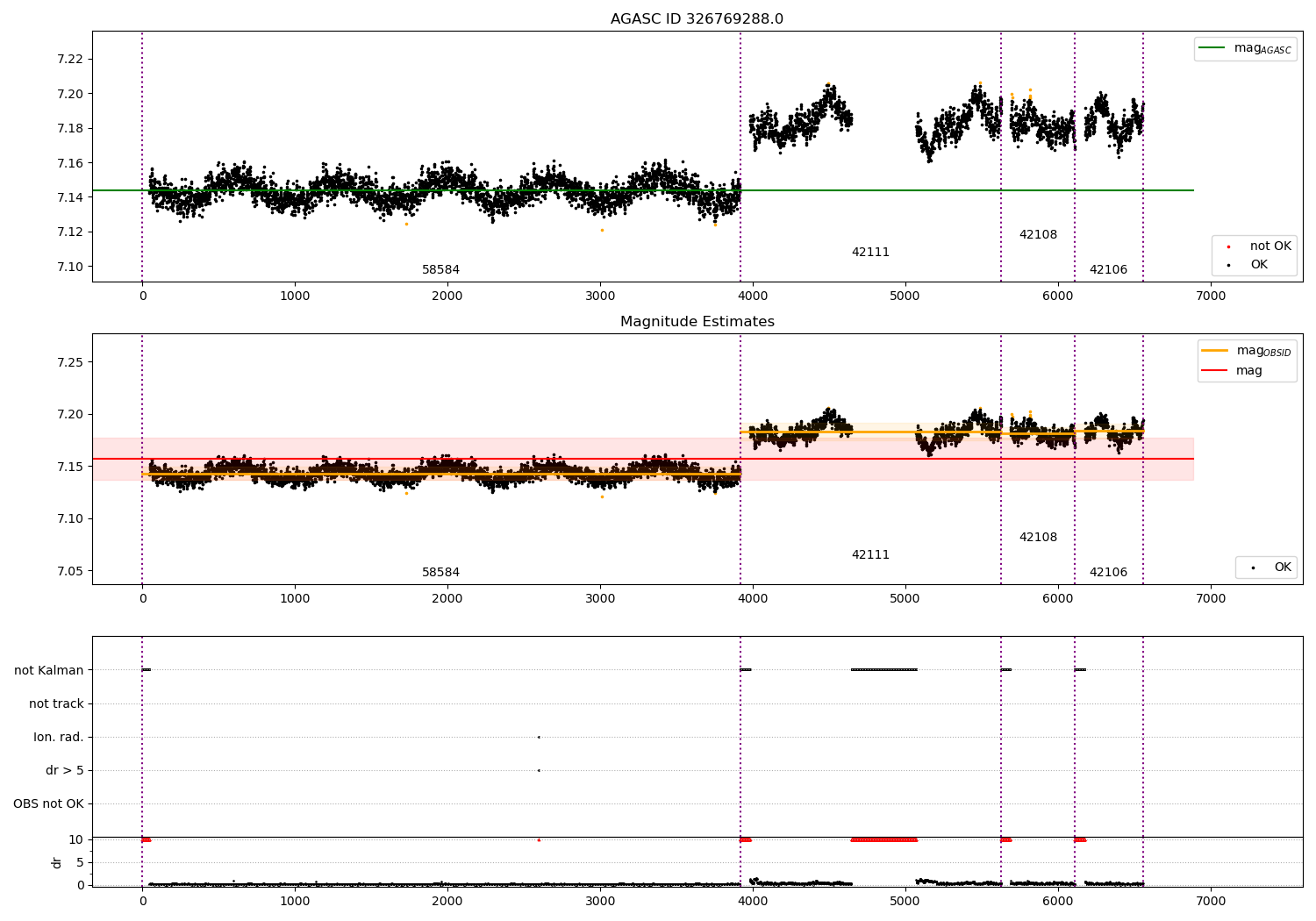Click obsid label 58584 in the AGASC plot
1316x921 pixels.
click(x=440, y=270)
